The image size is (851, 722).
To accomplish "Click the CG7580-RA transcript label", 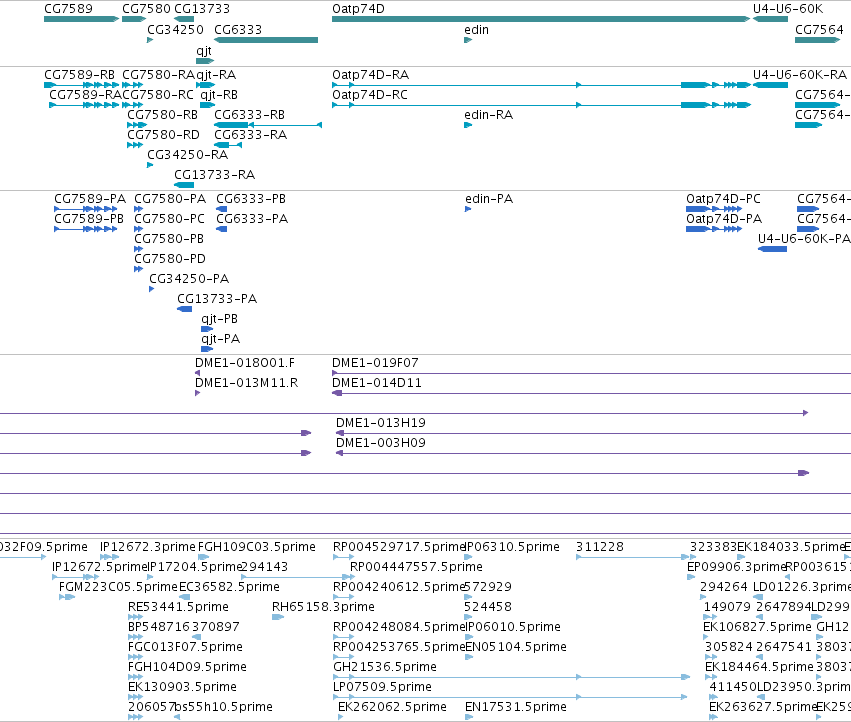I will pos(158,75).
